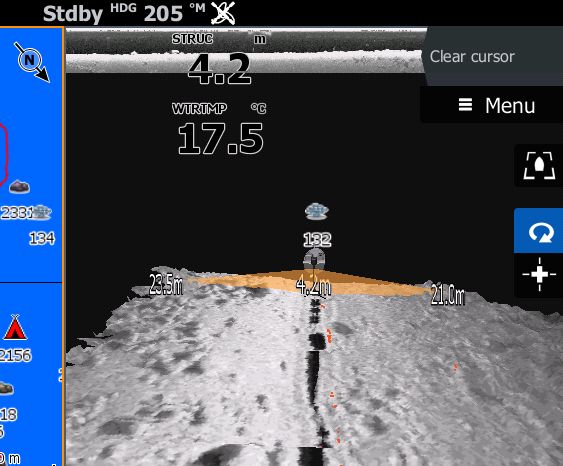Select the pan crosshair tool
The height and width of the screenshot is (466, 563).
coord(539,275)
